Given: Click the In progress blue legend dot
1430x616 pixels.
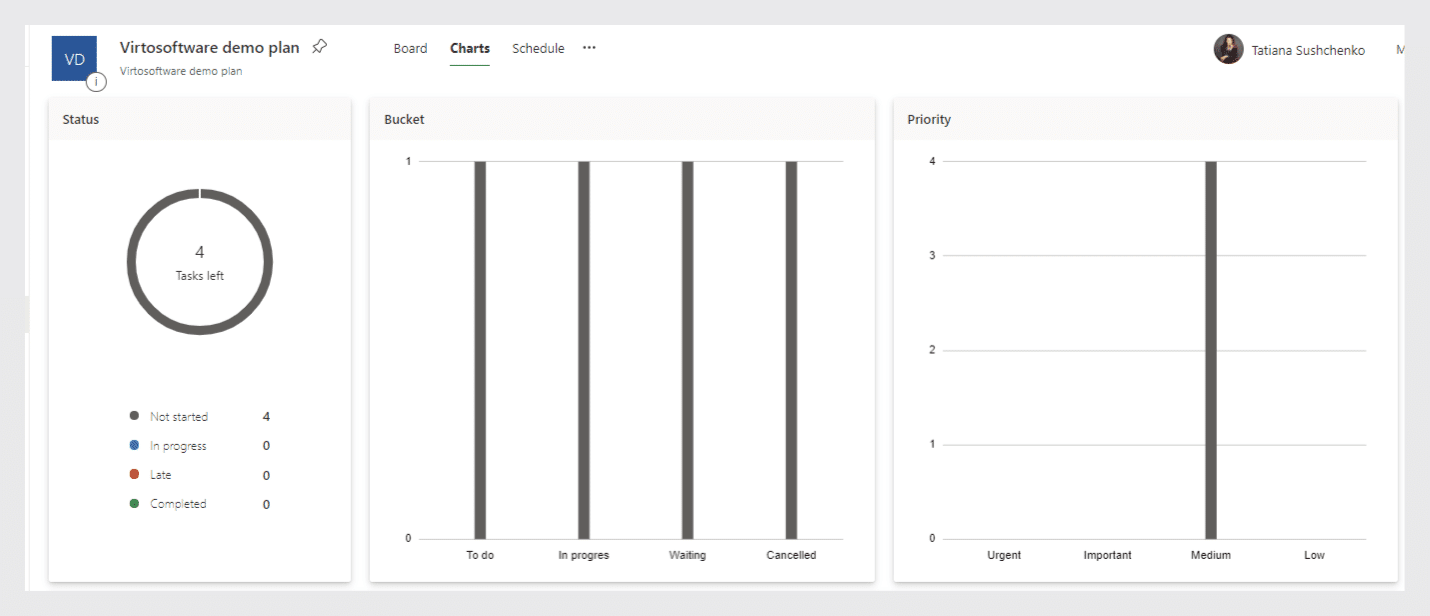Looking at the screenshot, I should (134, 445).
